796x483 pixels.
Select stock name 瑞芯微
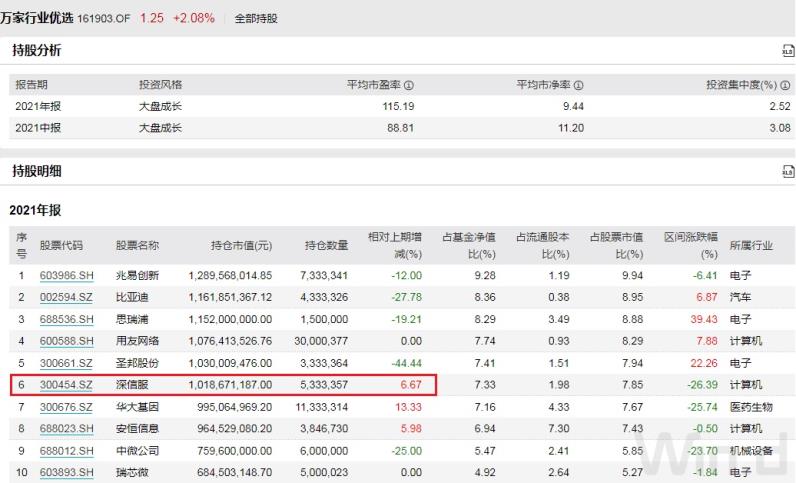point(132,472)
